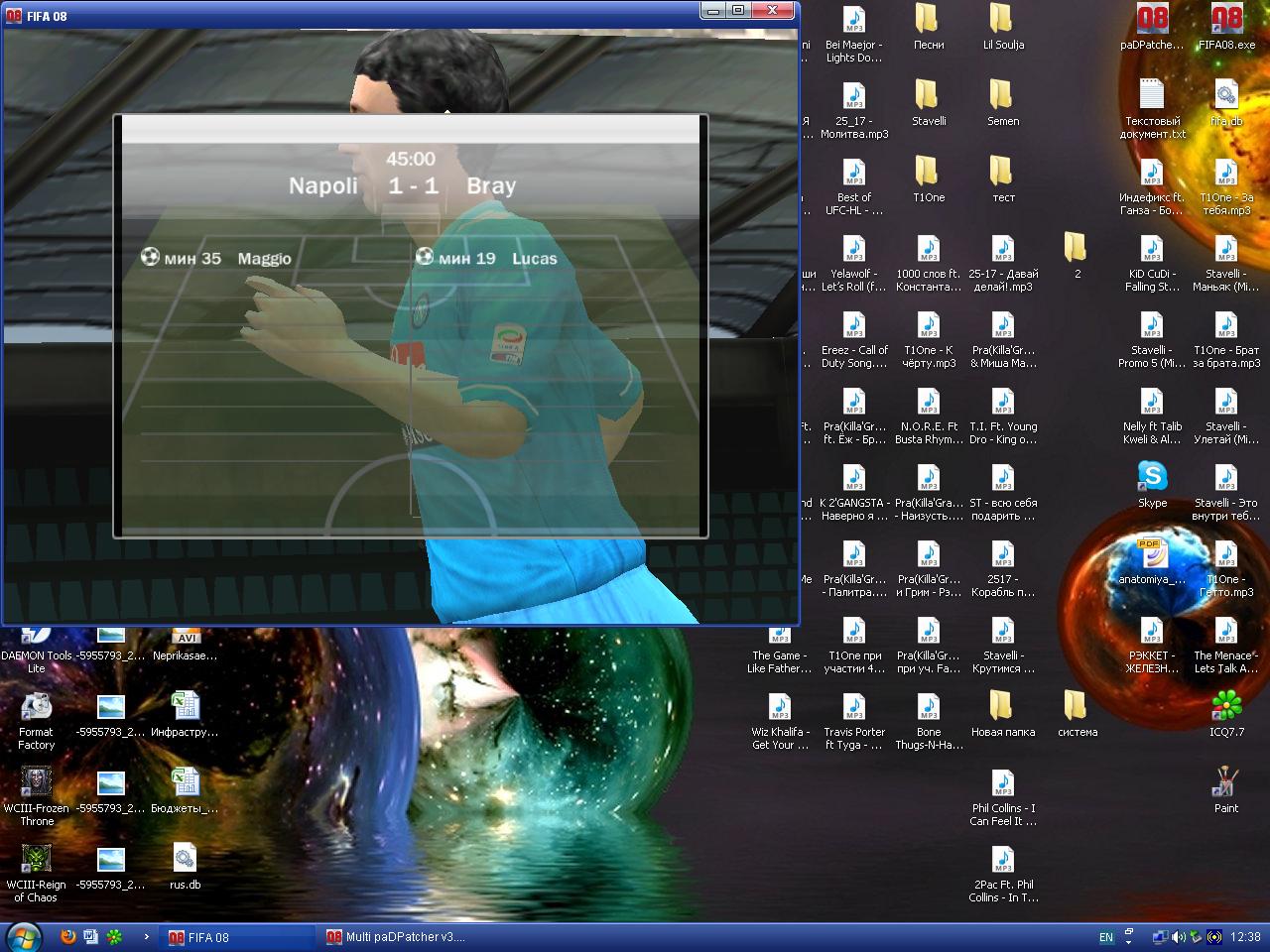Screen dimensions: 1270x952
Task: Select Bei Maejor - Lights Do… mp3
Action: (854, 33)
